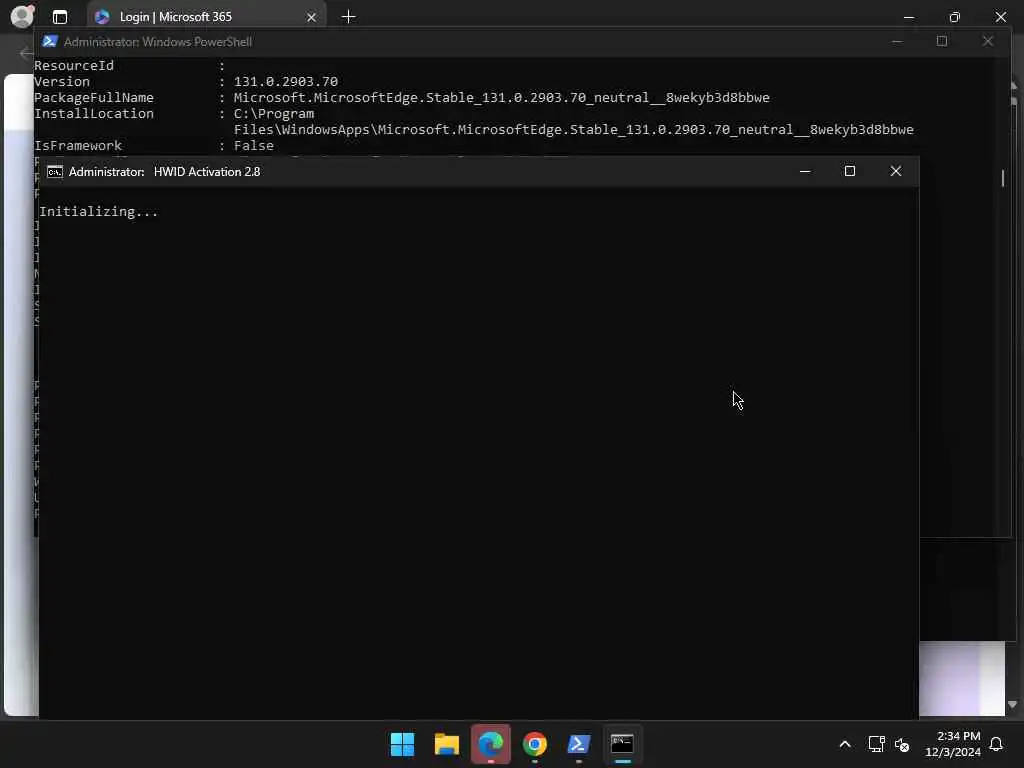Switch to Microsoft Edge in the taskbar
Viewport: 1024px width, 768px height.
tap(491, 744)
